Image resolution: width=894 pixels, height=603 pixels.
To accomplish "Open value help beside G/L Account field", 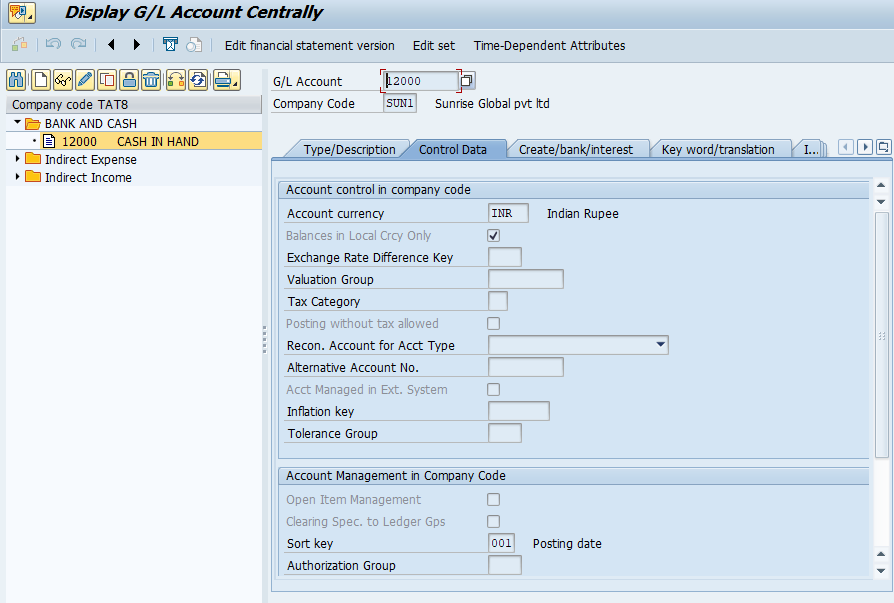I will (x=467, y=81).
